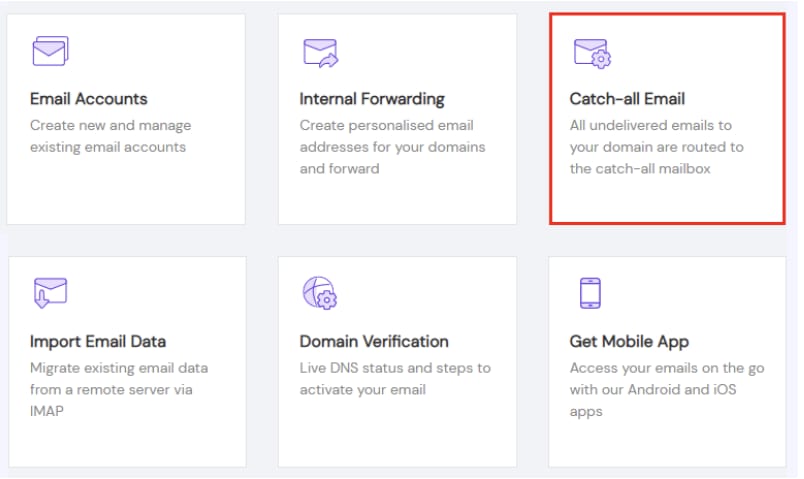This screenshot has height=479, width=804.
Task: Click the Email Accounts stacked envelope icon
Action: 50,51
